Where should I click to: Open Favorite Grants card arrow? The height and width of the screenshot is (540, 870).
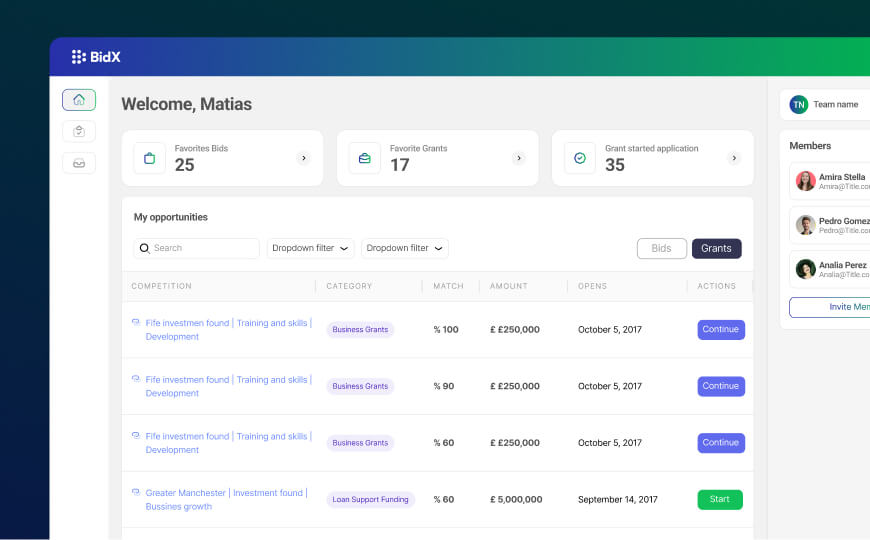(519, 158)
